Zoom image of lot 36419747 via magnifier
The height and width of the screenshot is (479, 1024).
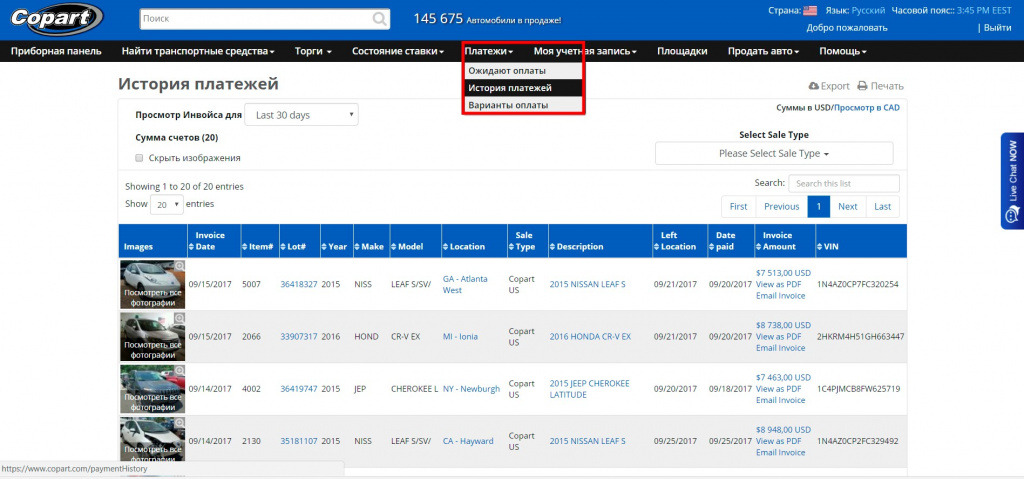pos(180,370)
